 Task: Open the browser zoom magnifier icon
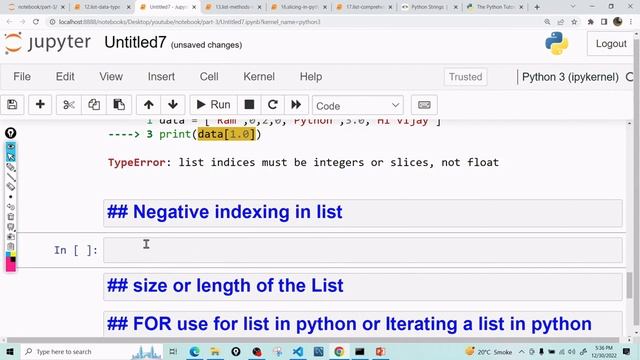click(547, 22)
